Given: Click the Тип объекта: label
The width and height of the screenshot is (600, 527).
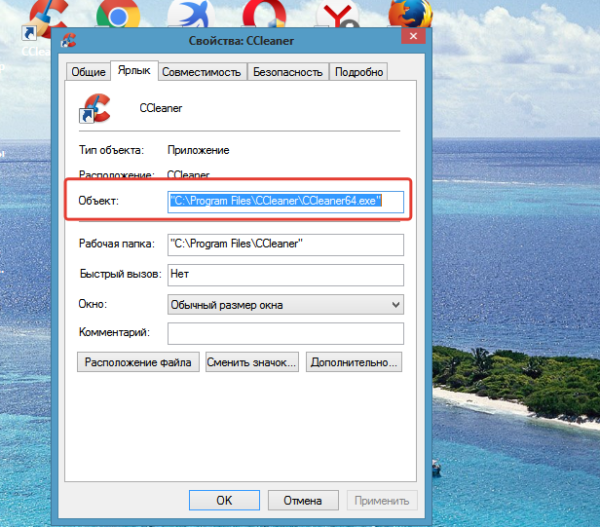Looking at the screenshot, I should pos(111,150).
